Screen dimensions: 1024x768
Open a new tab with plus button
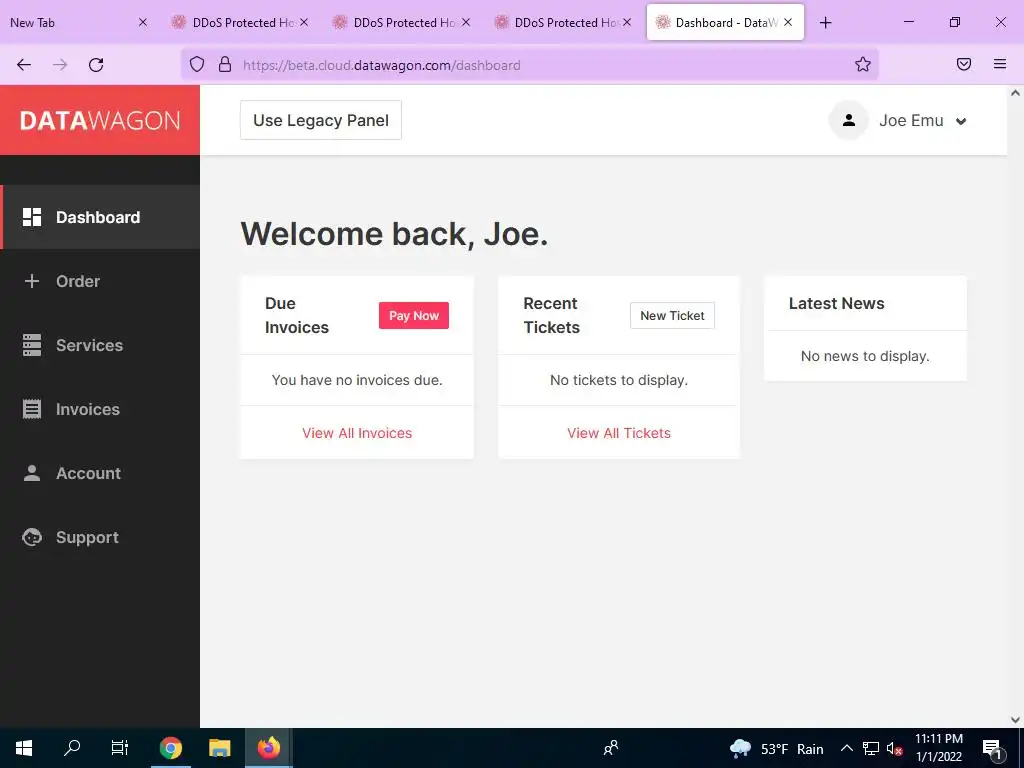(825, 23)
